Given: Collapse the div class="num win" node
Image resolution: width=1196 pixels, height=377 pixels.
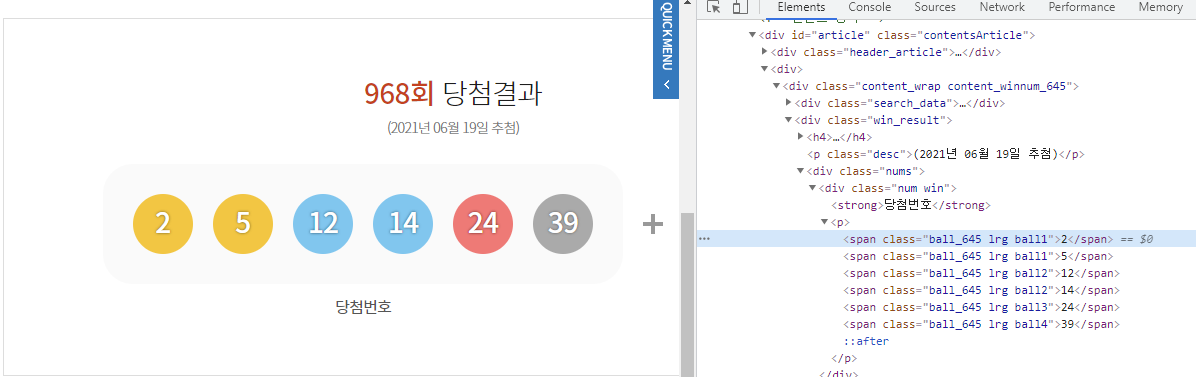Looking at the screenshot, I should 813,188.
